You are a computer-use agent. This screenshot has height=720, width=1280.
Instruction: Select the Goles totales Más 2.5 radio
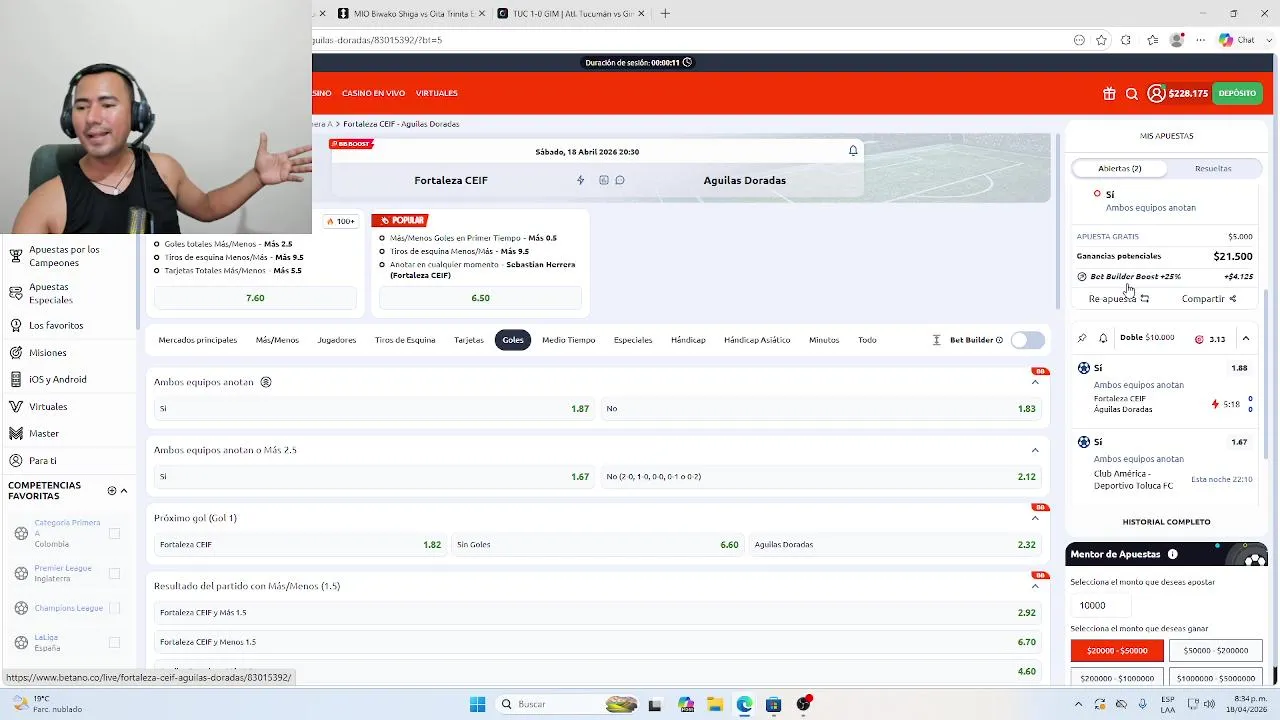(157, 244)
